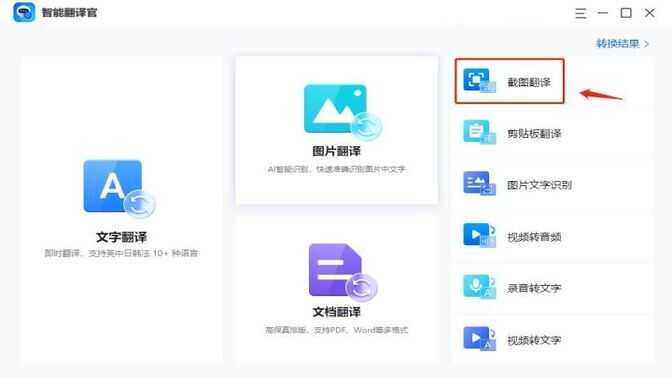This screenshot has width=672, height=378.
Task: Select the 图片翻译 card title
Action: [336, 151]
